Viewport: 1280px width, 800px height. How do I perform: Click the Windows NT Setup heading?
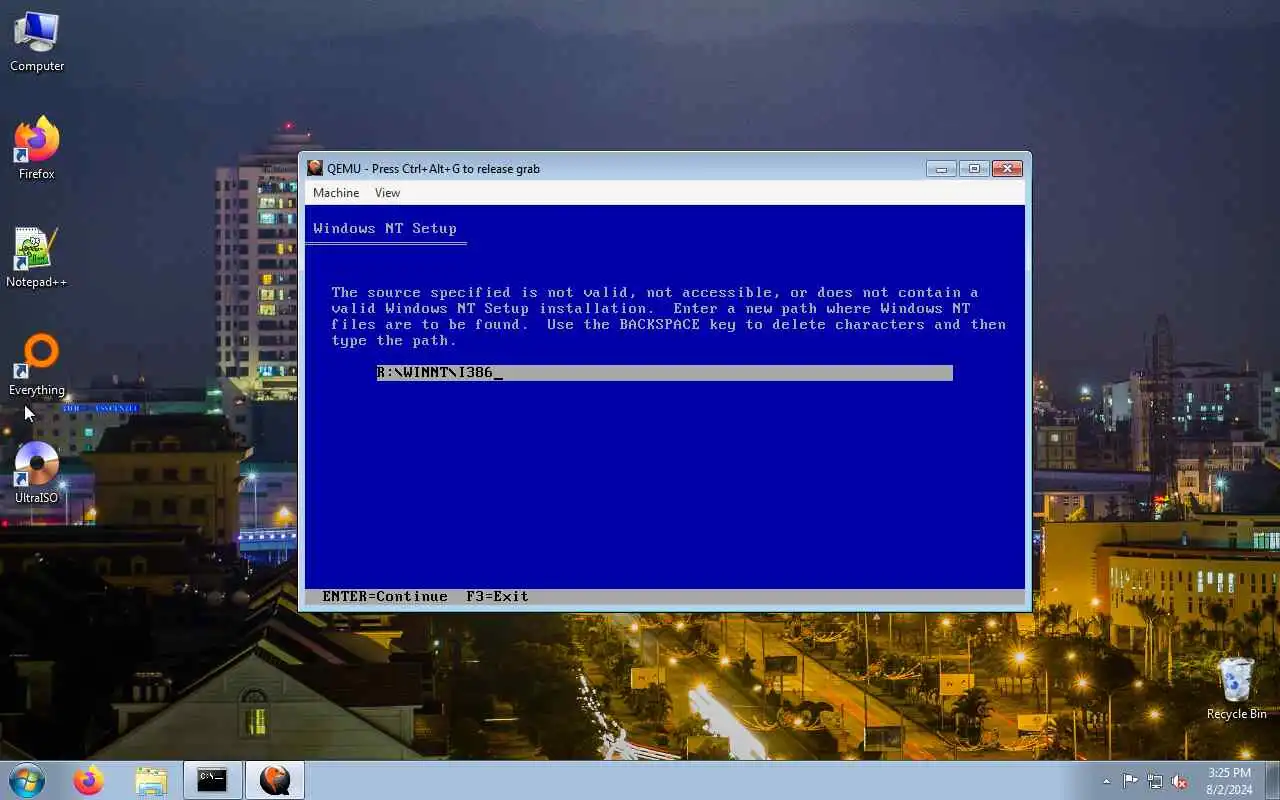tap(385, 228)
